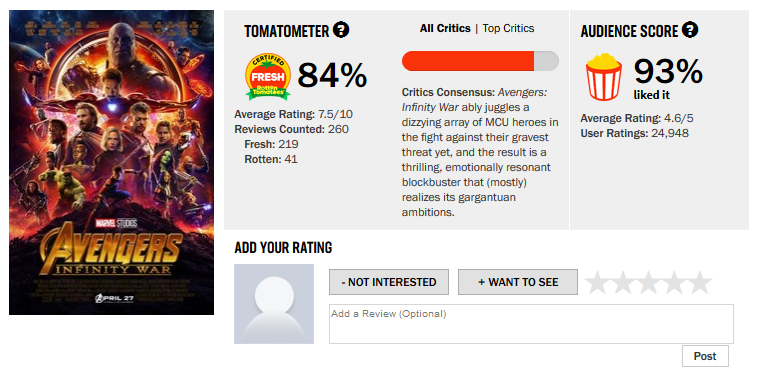The image size is (759, 377).
Task: Switch to the Top Critics tab
Action: (x=508, y=28)
